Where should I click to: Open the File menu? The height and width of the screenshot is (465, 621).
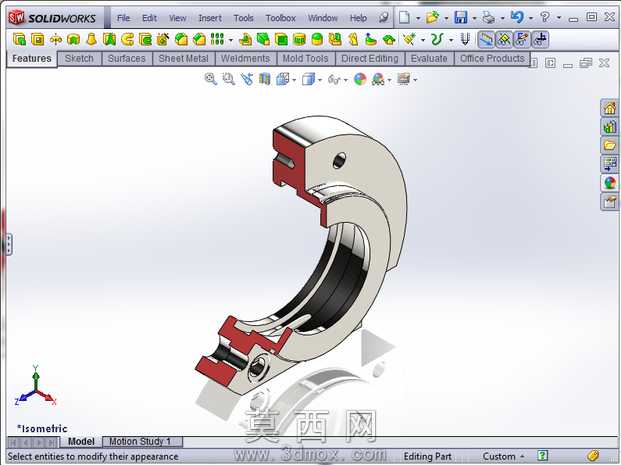[123, 18]
